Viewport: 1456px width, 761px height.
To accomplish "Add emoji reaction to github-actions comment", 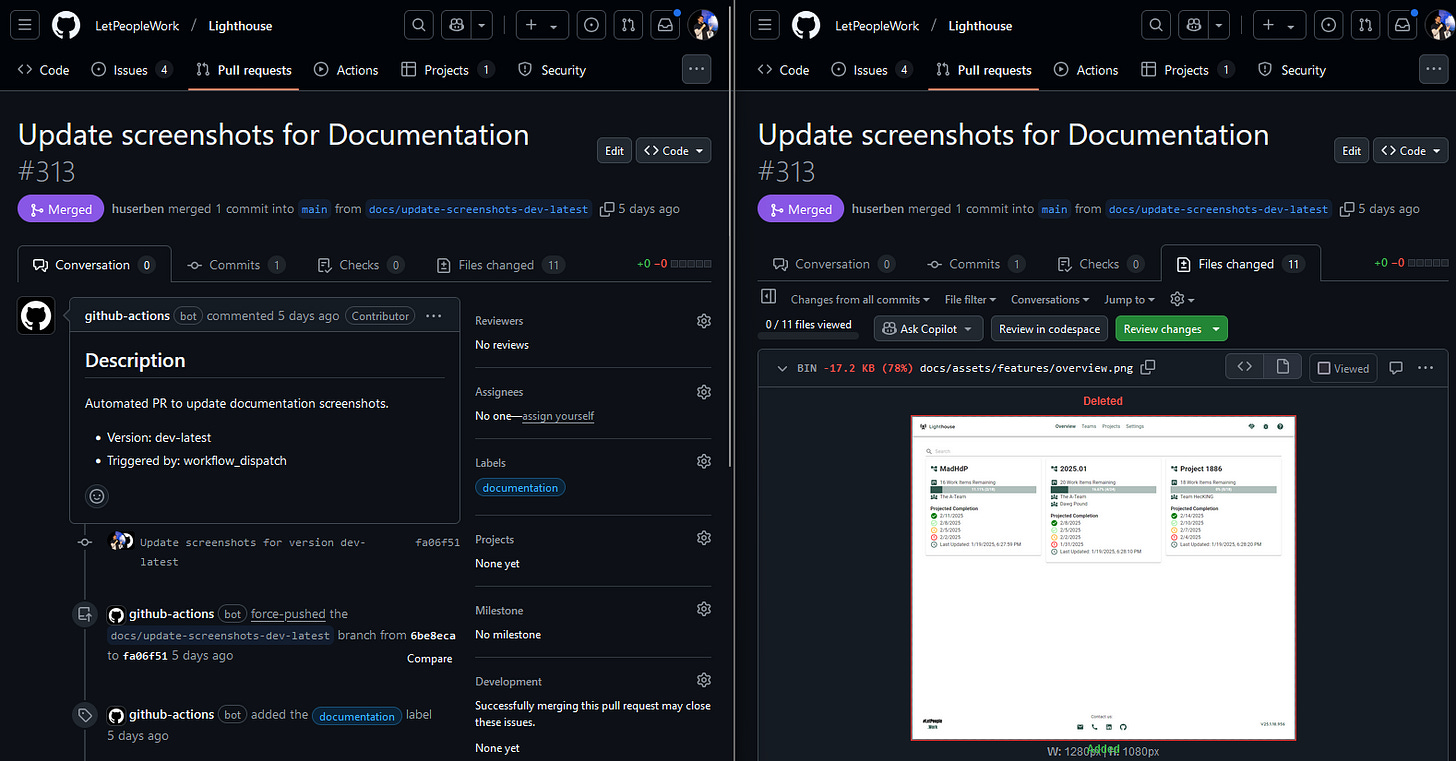I will (x=97, y=496).
